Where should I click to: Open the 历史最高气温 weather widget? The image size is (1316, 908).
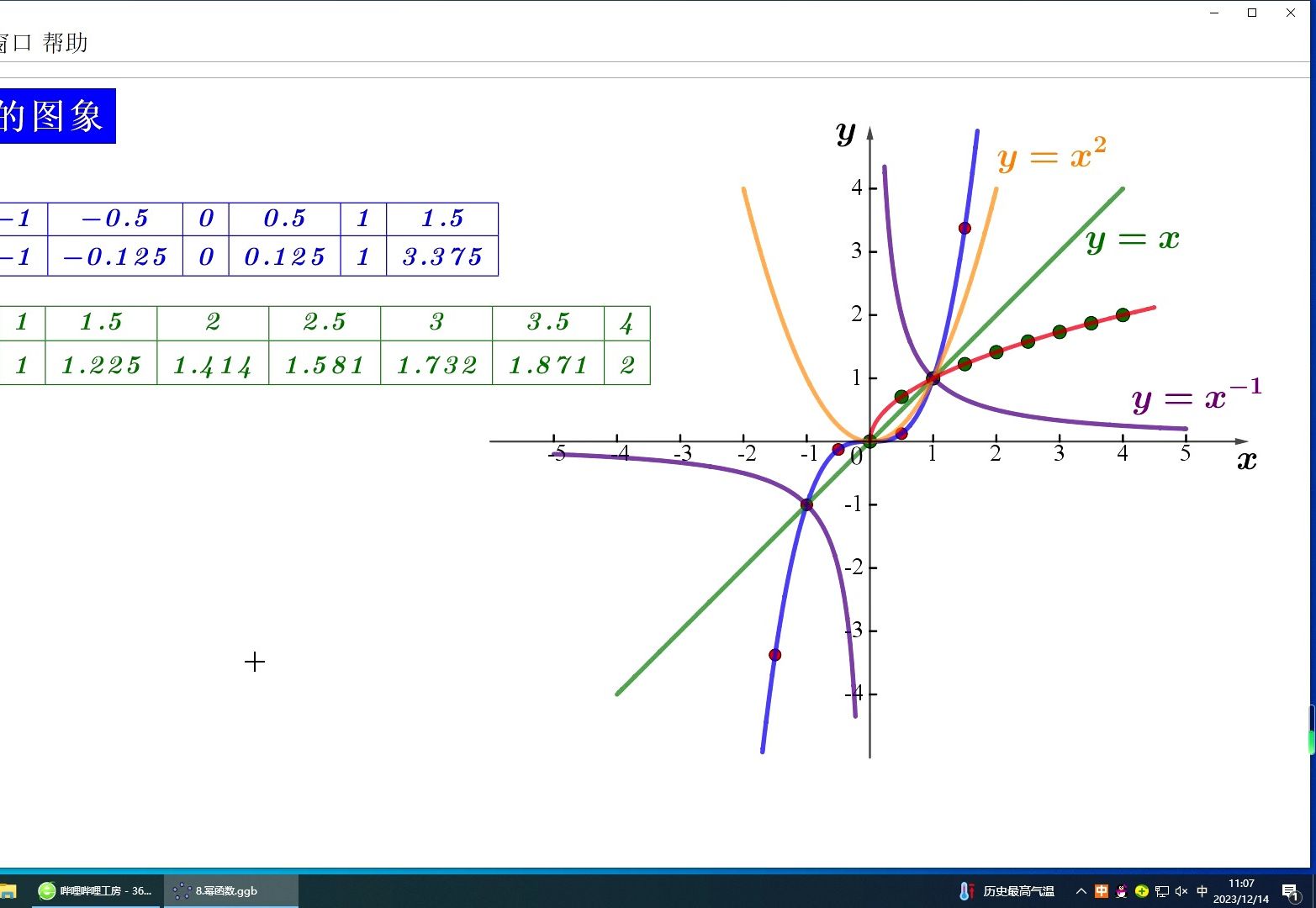[x=1007, y=891]
